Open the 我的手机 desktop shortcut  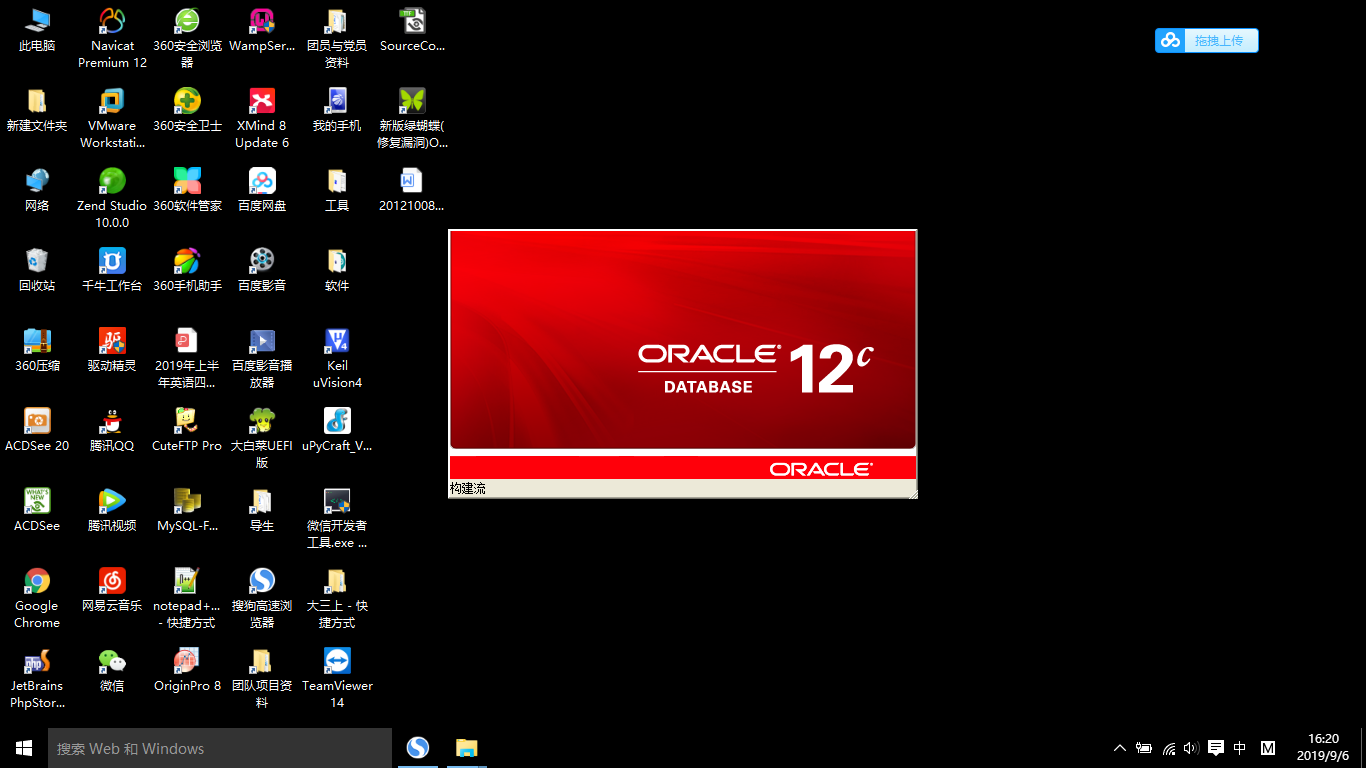[x=337, y=110]
